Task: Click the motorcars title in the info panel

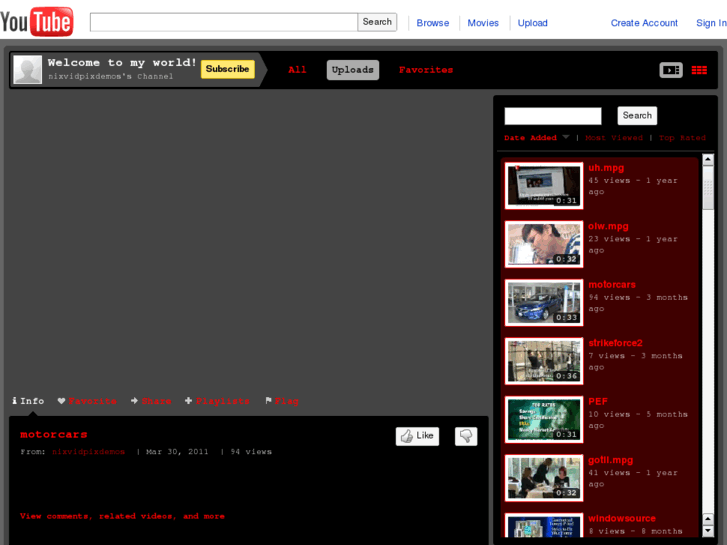Action: [x=54, y=435]
